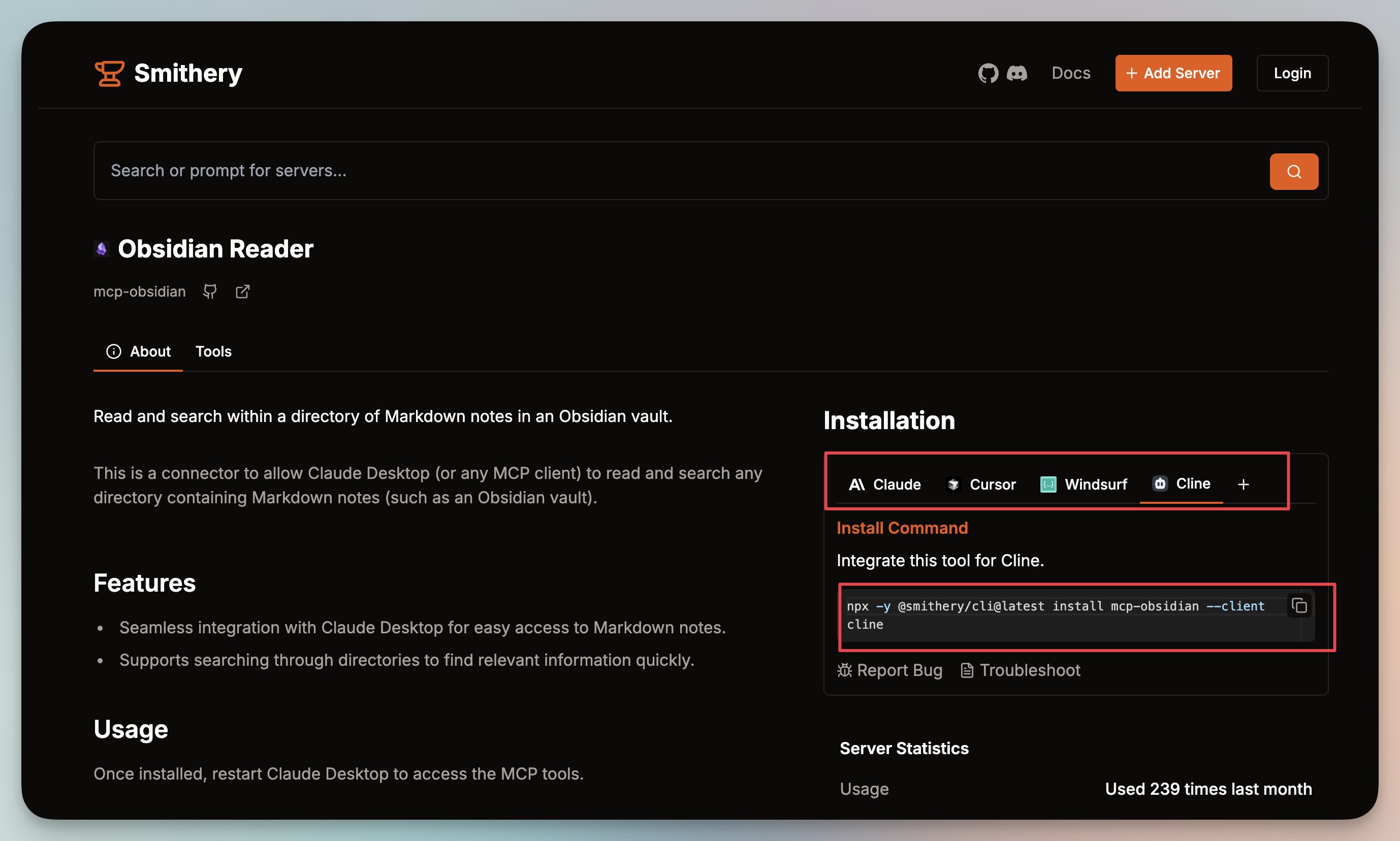Click the mcp-obsidian identifier text
This screenshot has height=841, width=1400.
pyautogui.click(x=139, y=292)
